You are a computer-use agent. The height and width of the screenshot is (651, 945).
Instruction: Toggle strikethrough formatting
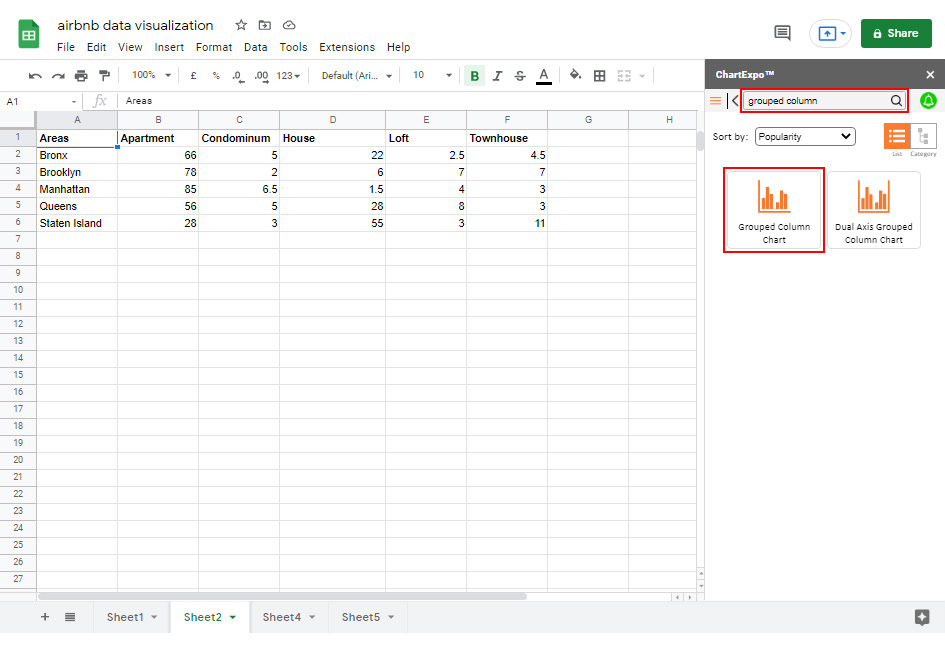pyautogui.click(x=520, y=76)
